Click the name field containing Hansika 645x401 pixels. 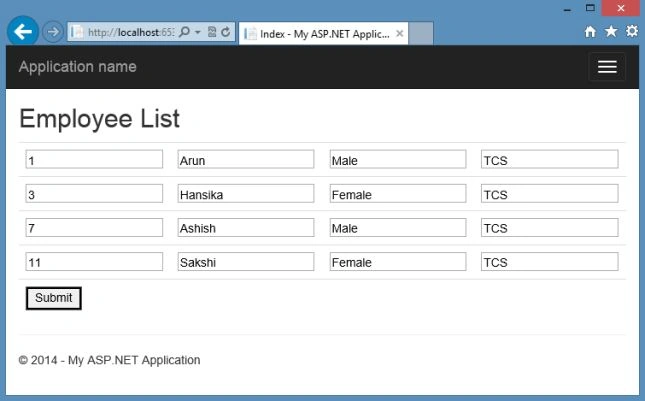246,193
